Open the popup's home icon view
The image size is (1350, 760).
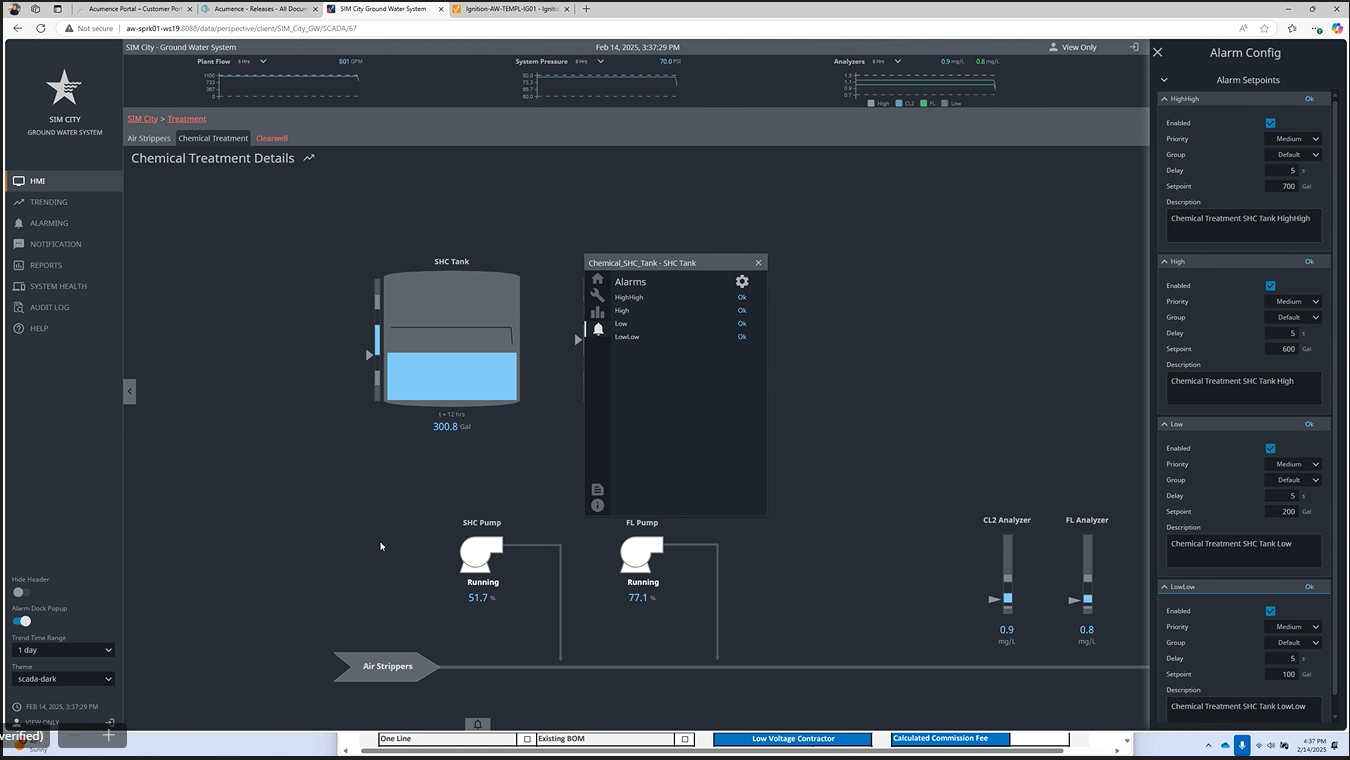pos(597,279)
